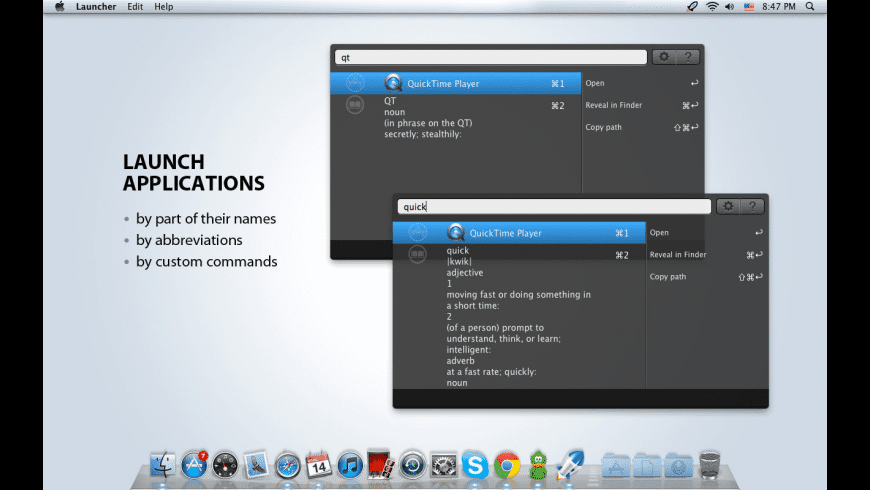Open Spotlight search magnifier

coord(810,7)
